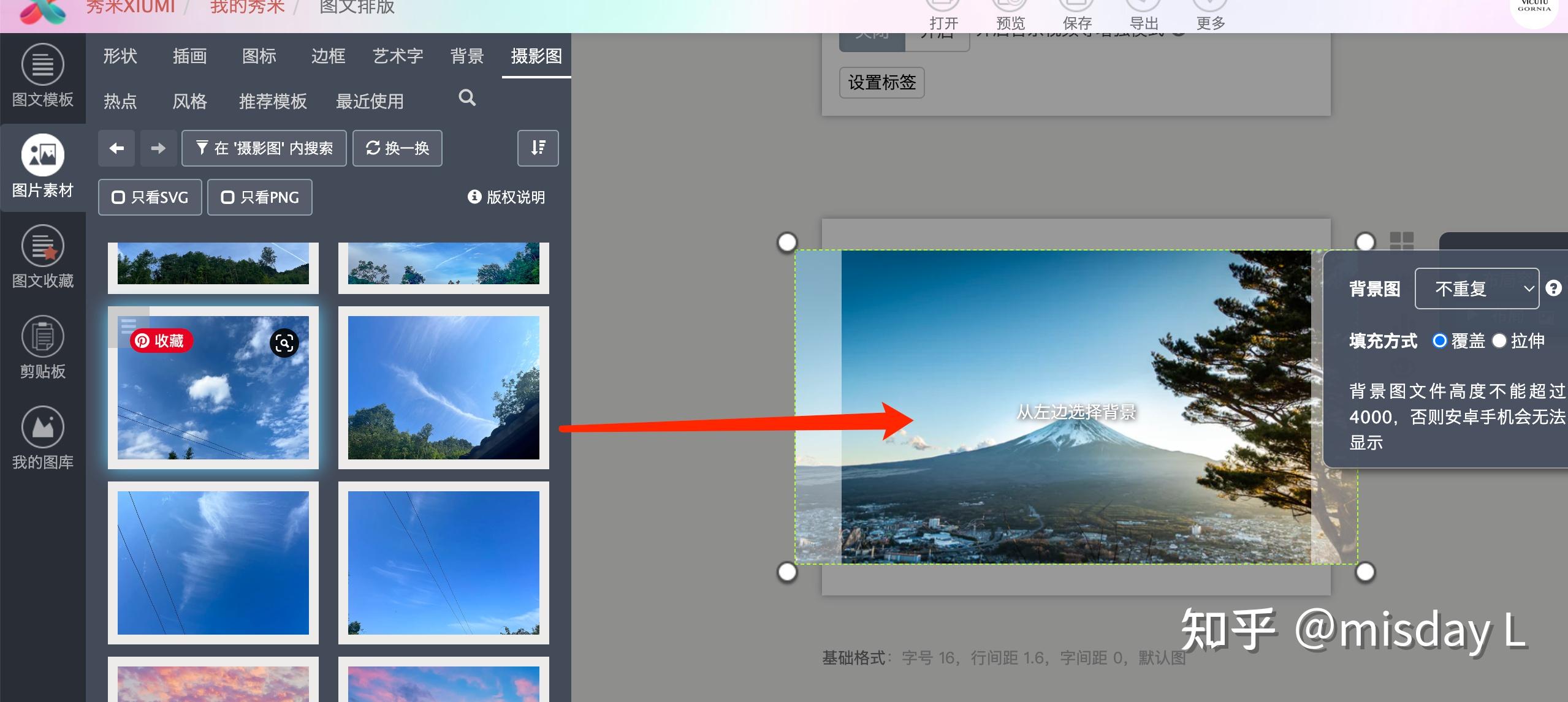The height and width of the screenshot is (702, 1568).
Task: Open 我的图库 in the sidebar
Action: pyautogui.click(x=42, y=439)
